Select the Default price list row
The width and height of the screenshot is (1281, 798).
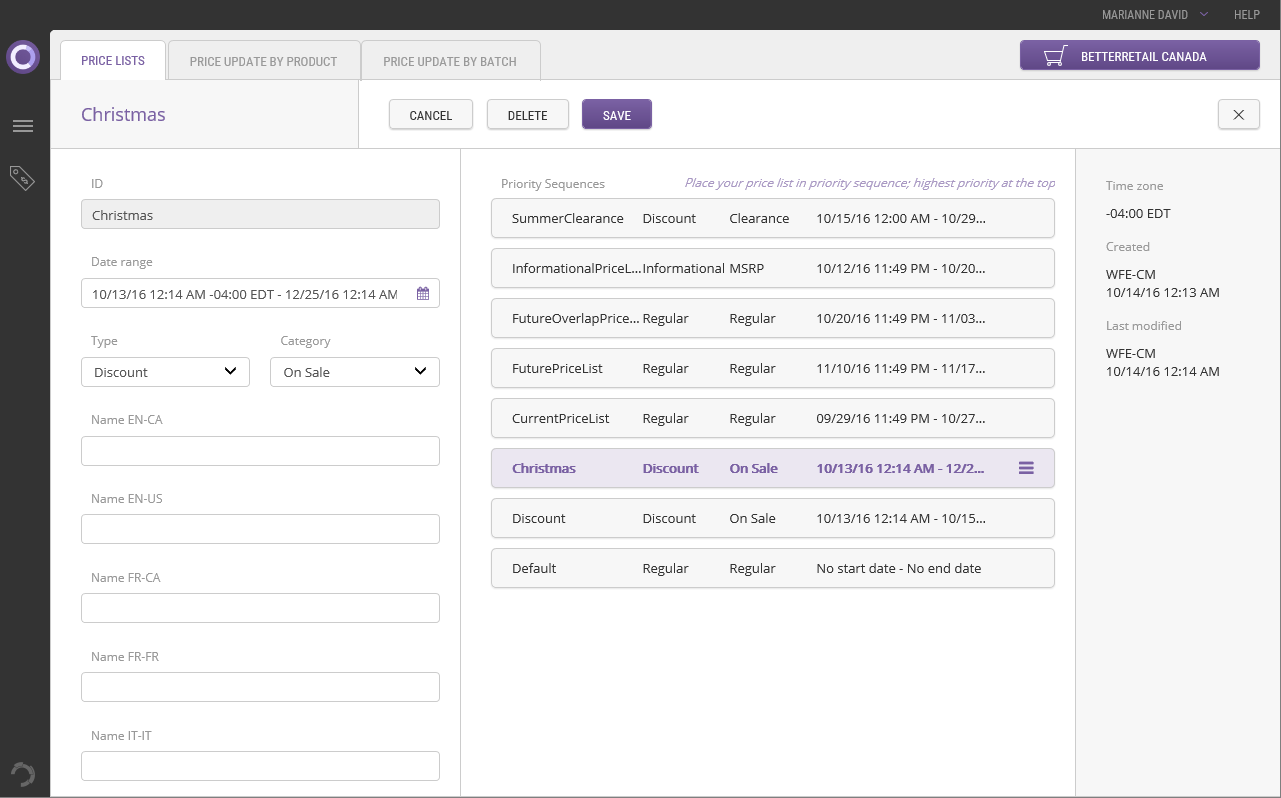tap(772, 568)
